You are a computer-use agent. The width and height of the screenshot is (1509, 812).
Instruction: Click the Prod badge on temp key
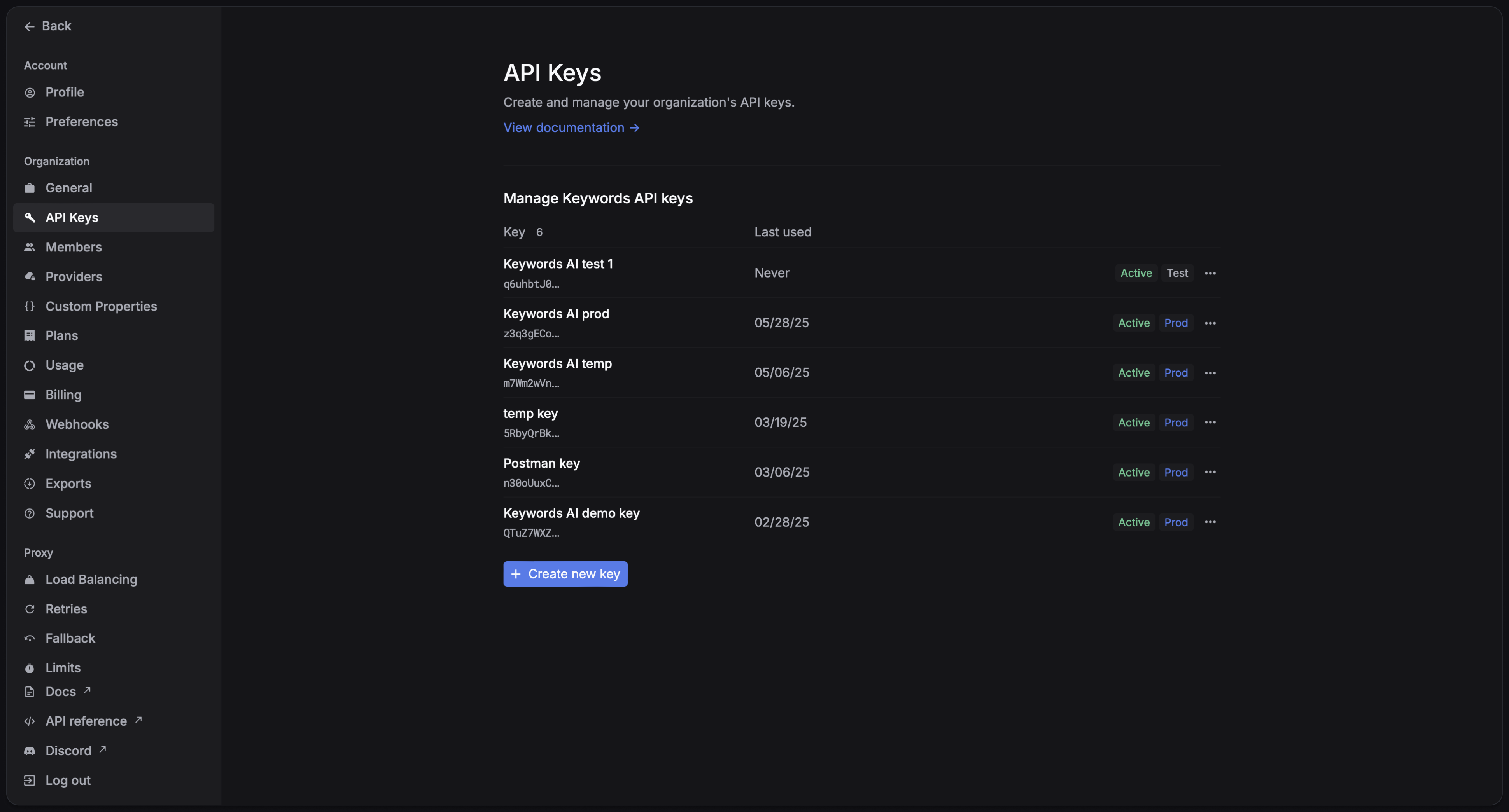1176,423
